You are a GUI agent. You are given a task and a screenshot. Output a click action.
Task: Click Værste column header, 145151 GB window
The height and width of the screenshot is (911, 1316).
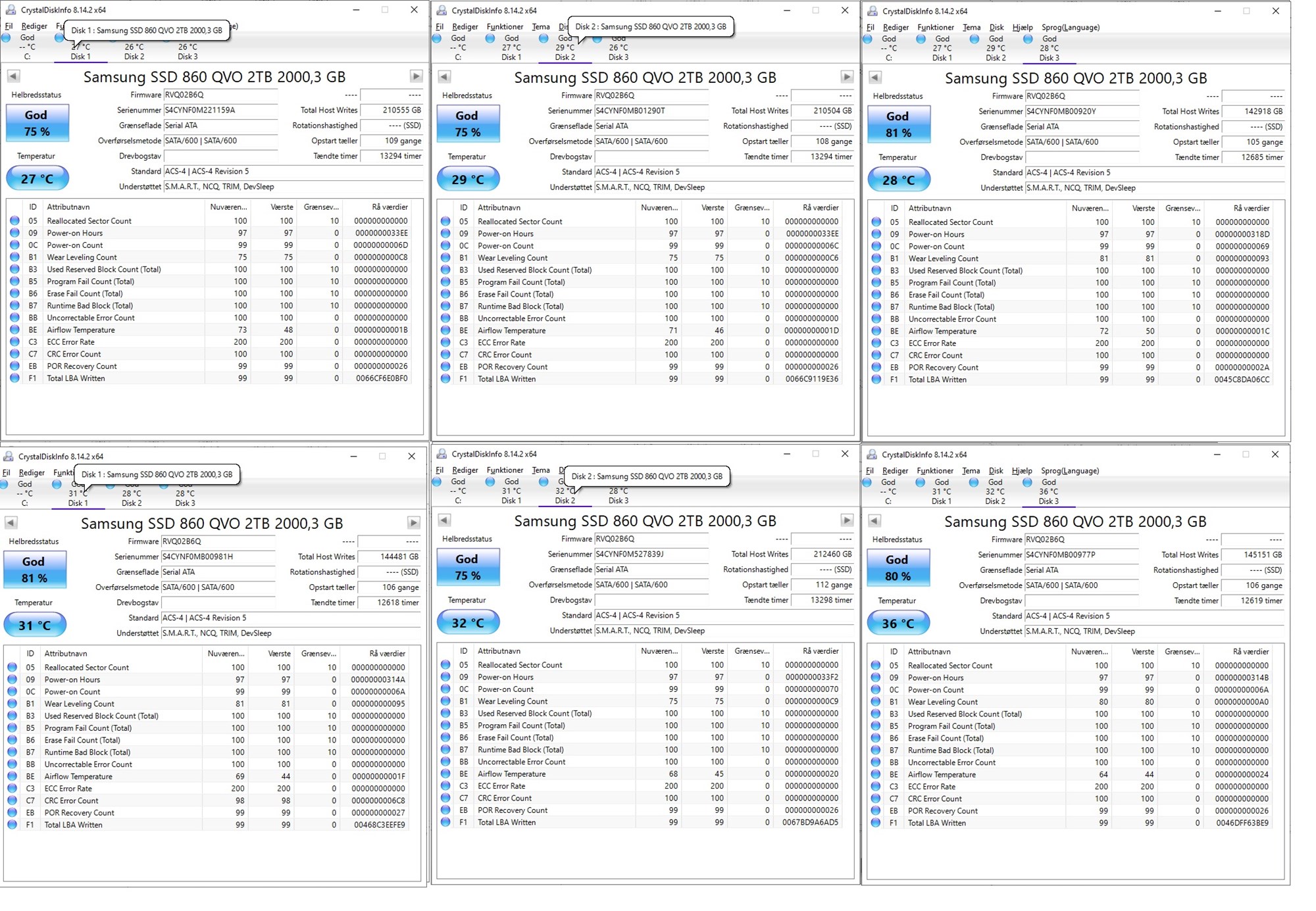click(x=1136, y=651)
